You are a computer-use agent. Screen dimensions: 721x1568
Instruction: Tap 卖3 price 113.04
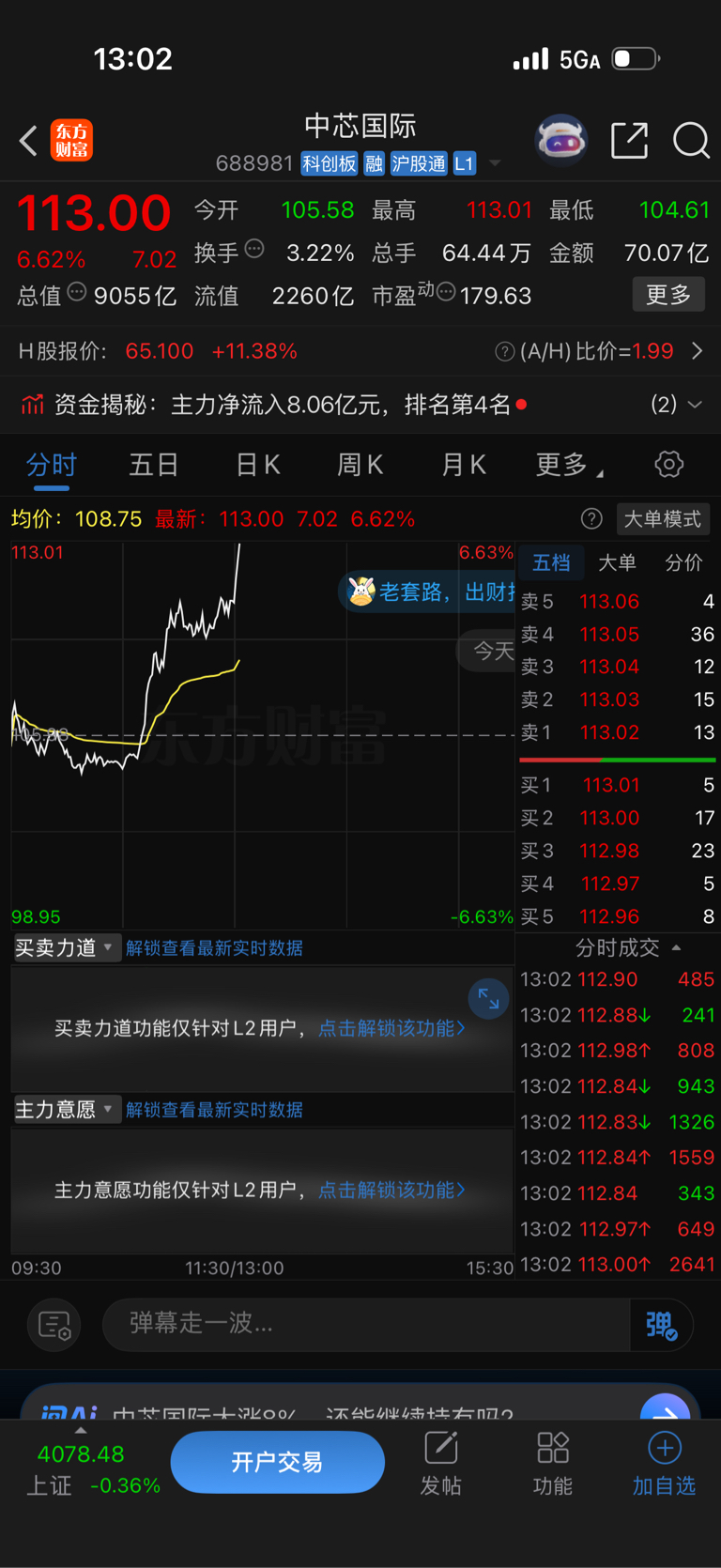[609, 667]
